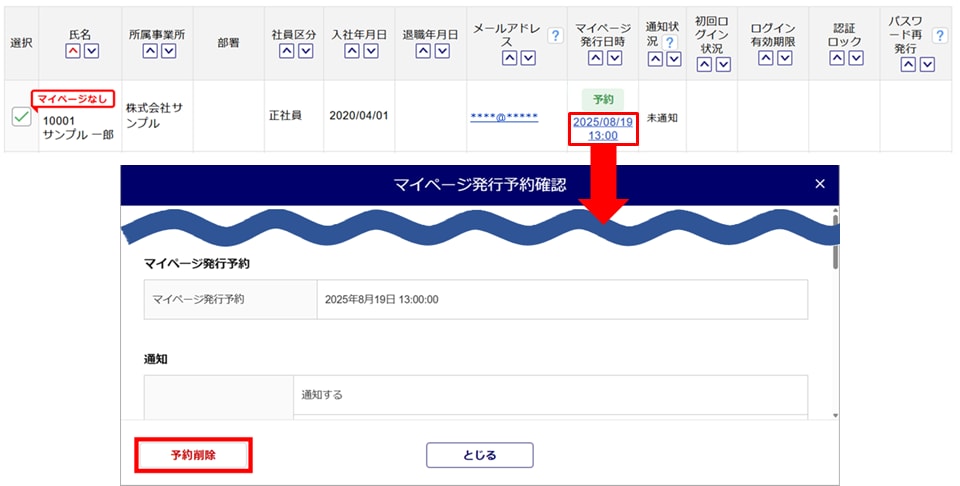Sort 入社年月日 column ascending
The width and height of the screenshot is (960, 486).
[x=350, y=51]
